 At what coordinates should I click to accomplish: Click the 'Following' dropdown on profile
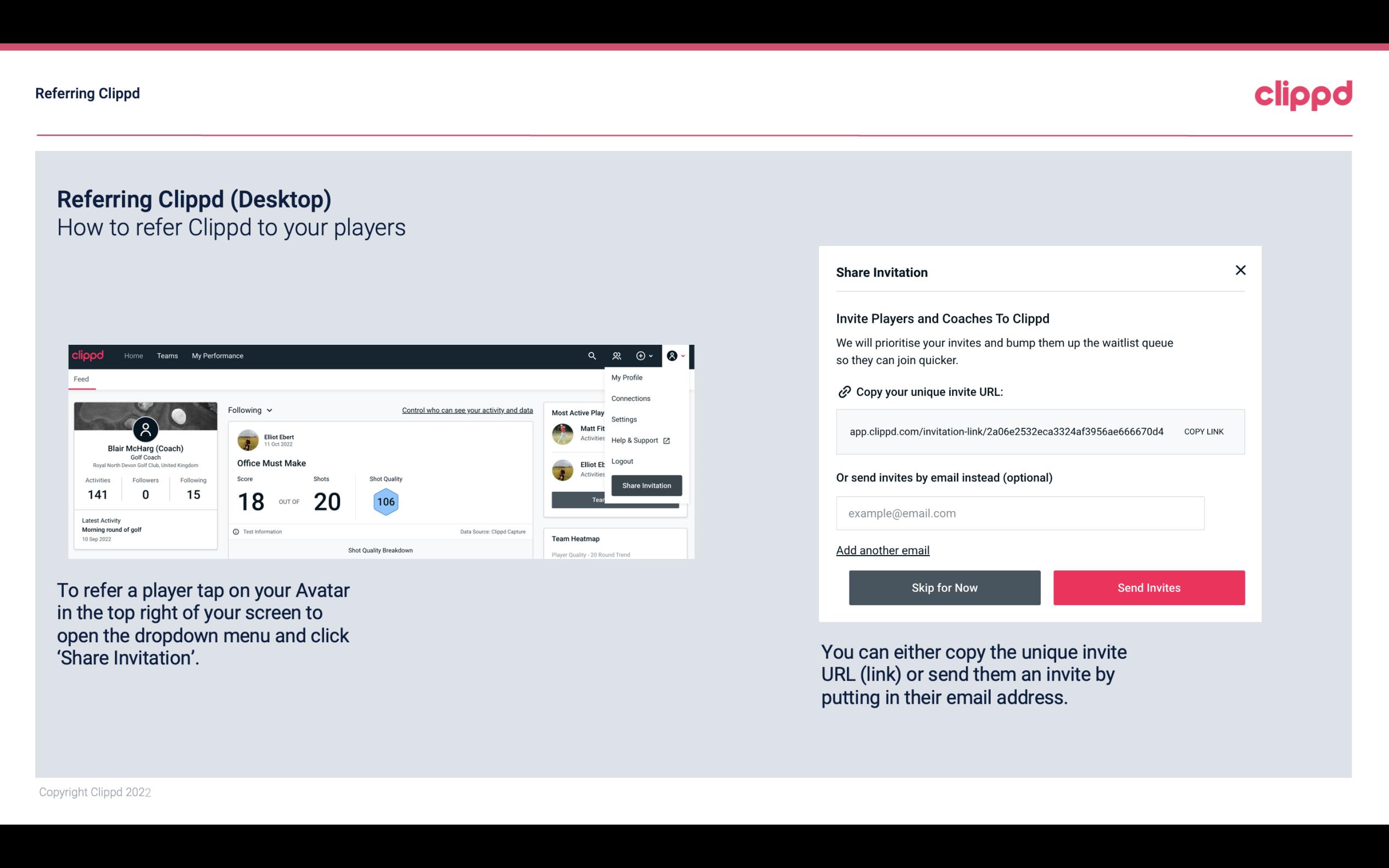point(248,410)
